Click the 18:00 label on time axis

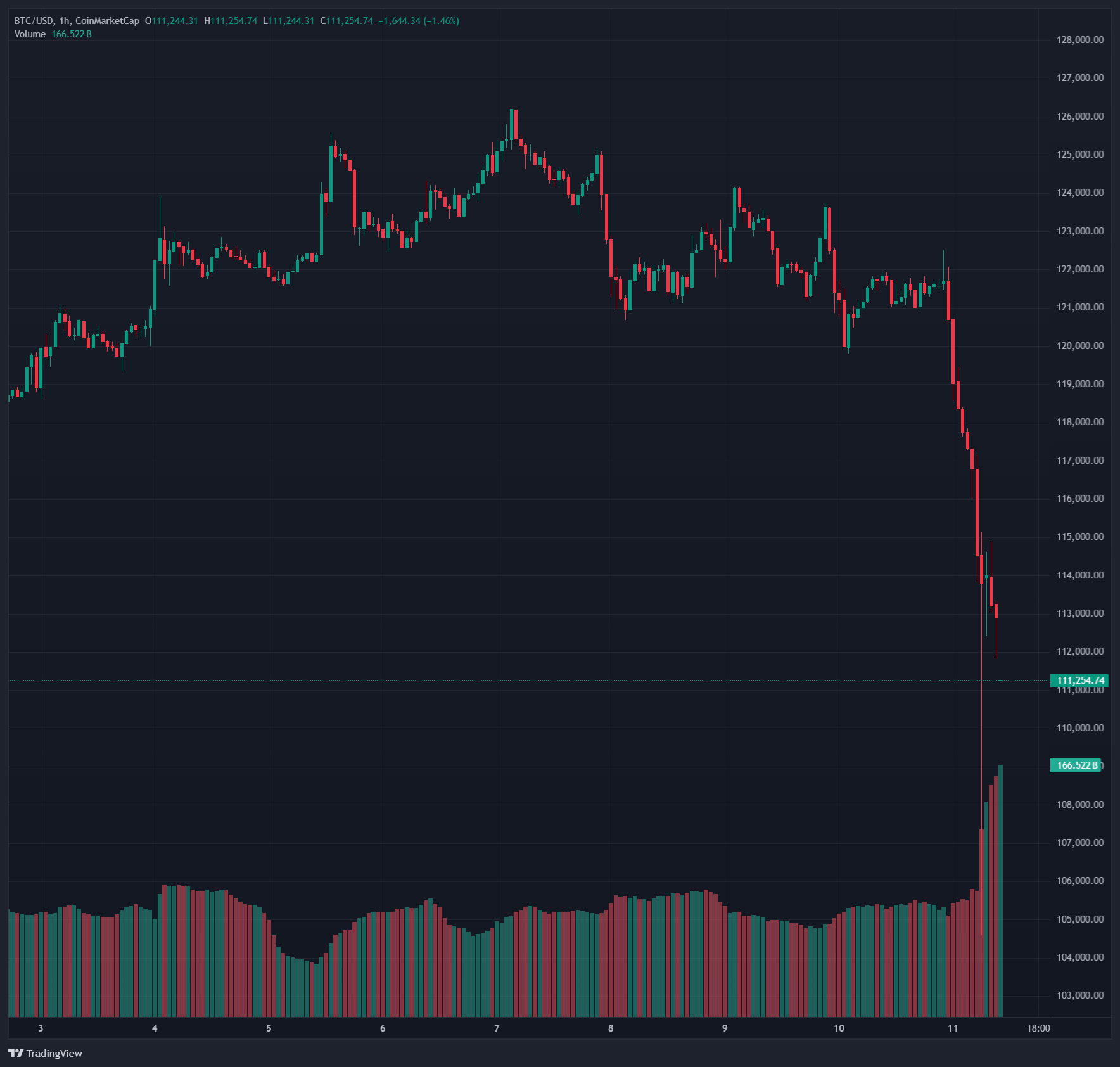point(1038,1028)
